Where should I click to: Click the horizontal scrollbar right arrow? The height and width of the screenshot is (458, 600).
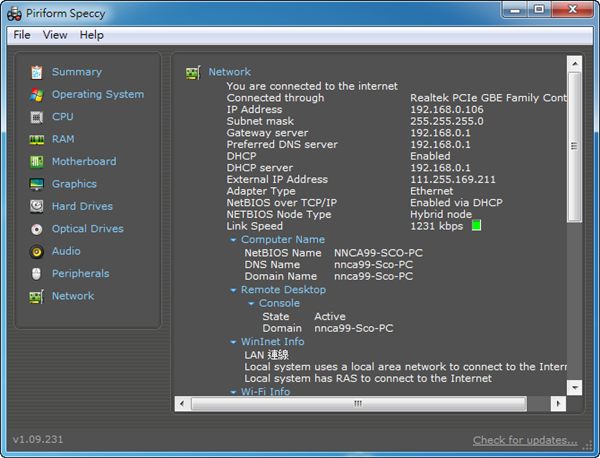(x=558, y=404)
